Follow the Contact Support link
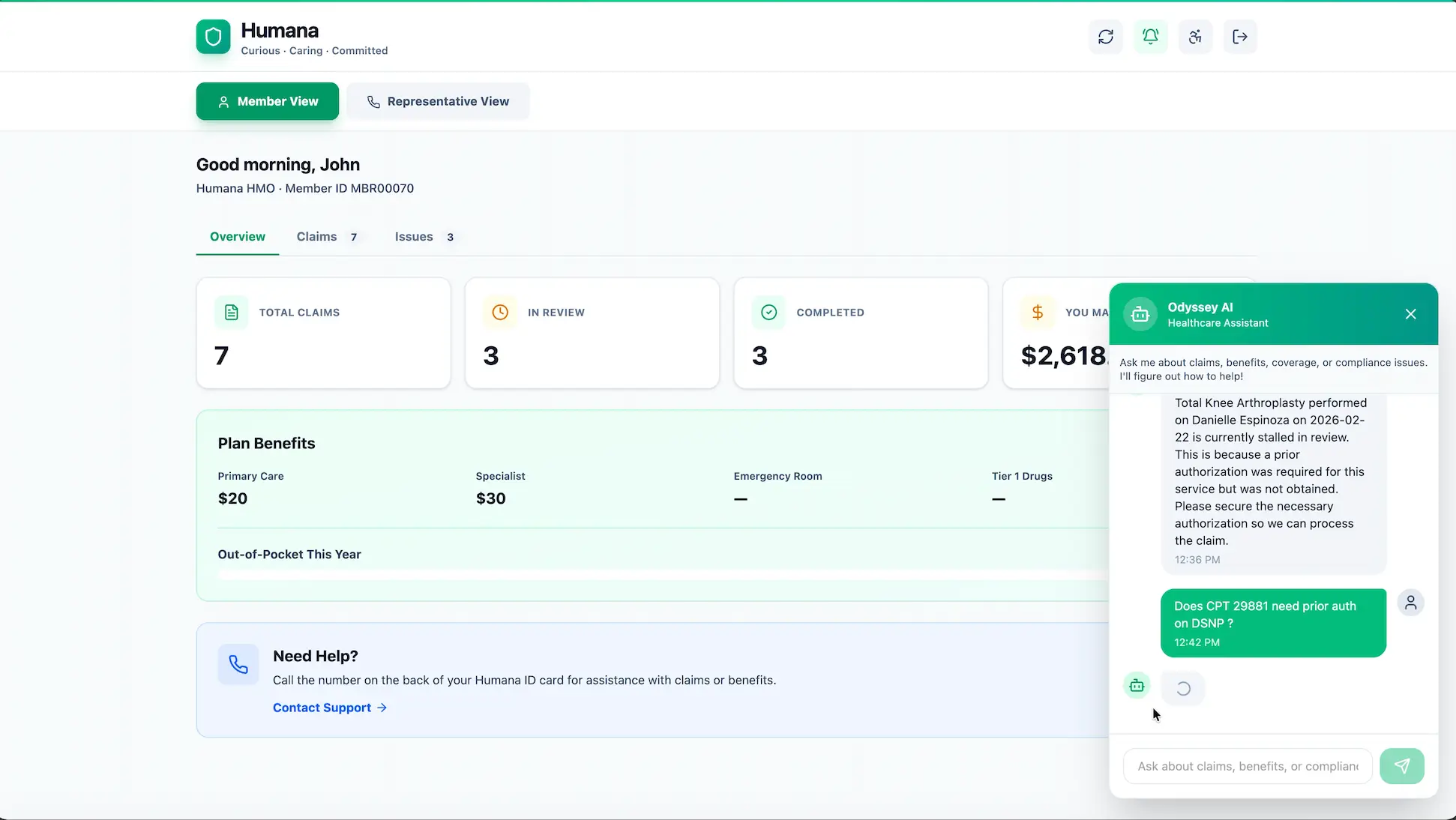 click(x=330, y=708)
